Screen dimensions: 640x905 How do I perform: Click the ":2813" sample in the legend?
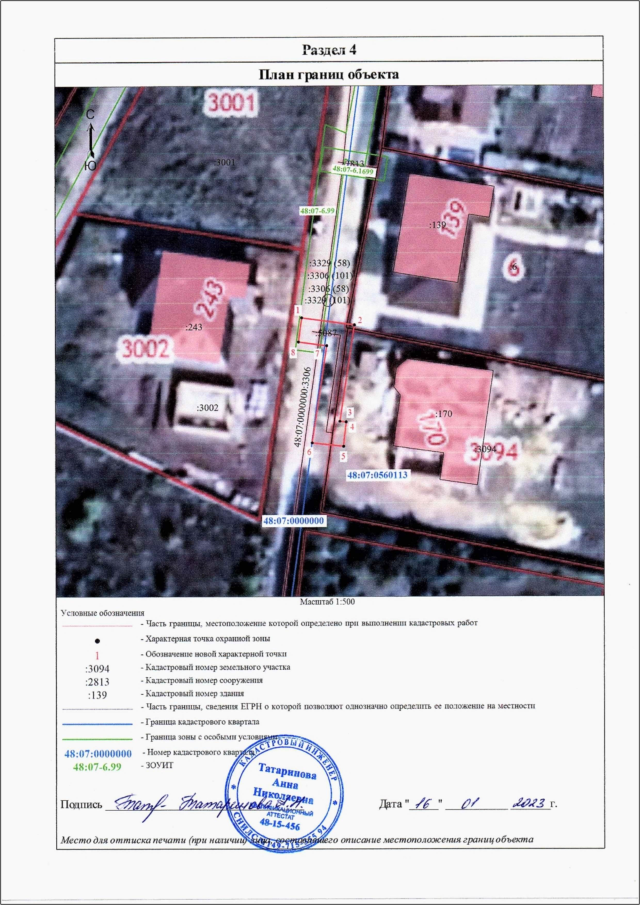coord(98,680)
